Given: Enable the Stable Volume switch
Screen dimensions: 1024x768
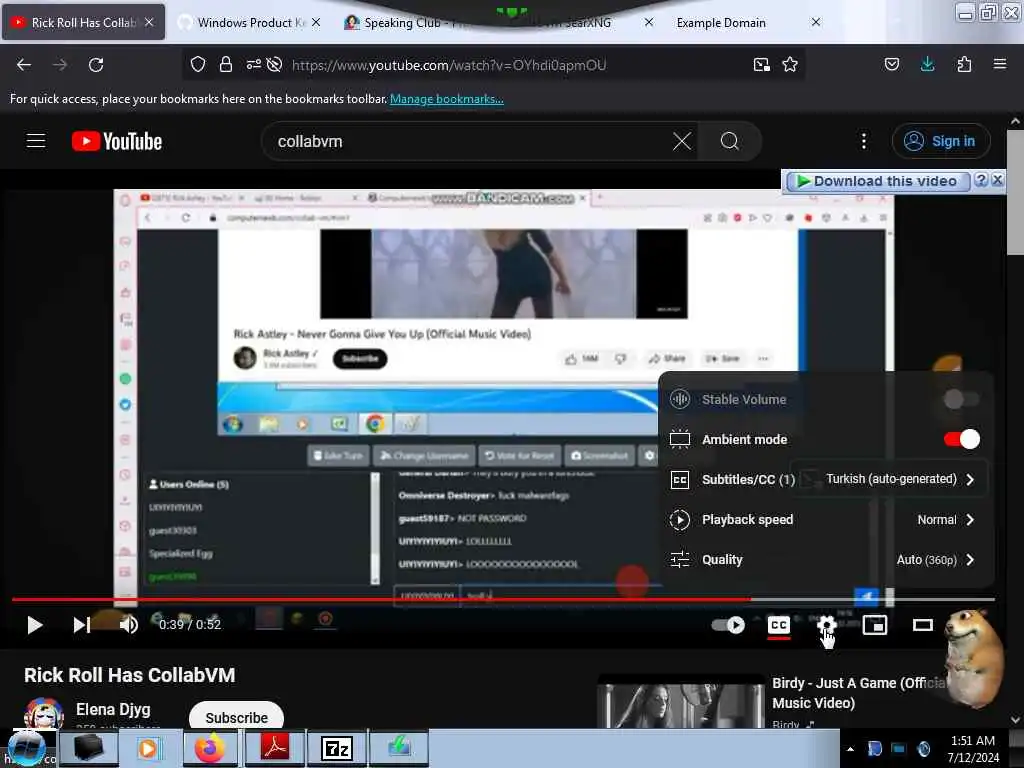Looking at the screenshot, I should tap(961, 399).
